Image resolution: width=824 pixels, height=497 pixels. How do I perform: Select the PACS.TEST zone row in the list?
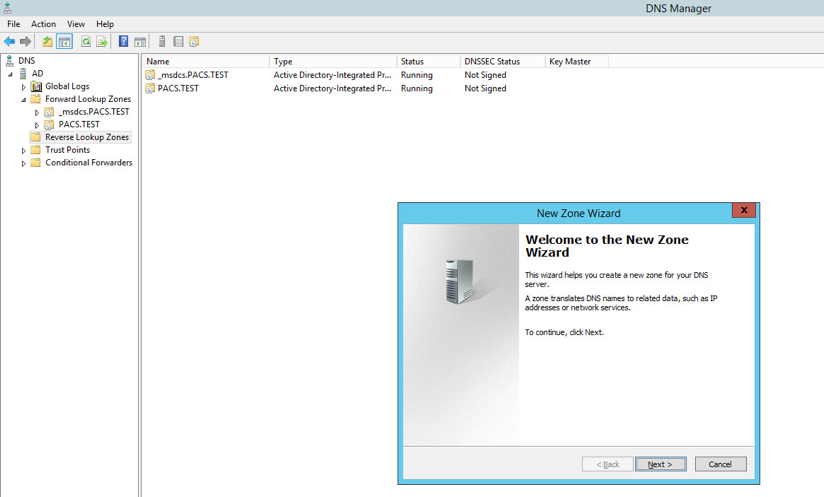(x=178, y=88)
